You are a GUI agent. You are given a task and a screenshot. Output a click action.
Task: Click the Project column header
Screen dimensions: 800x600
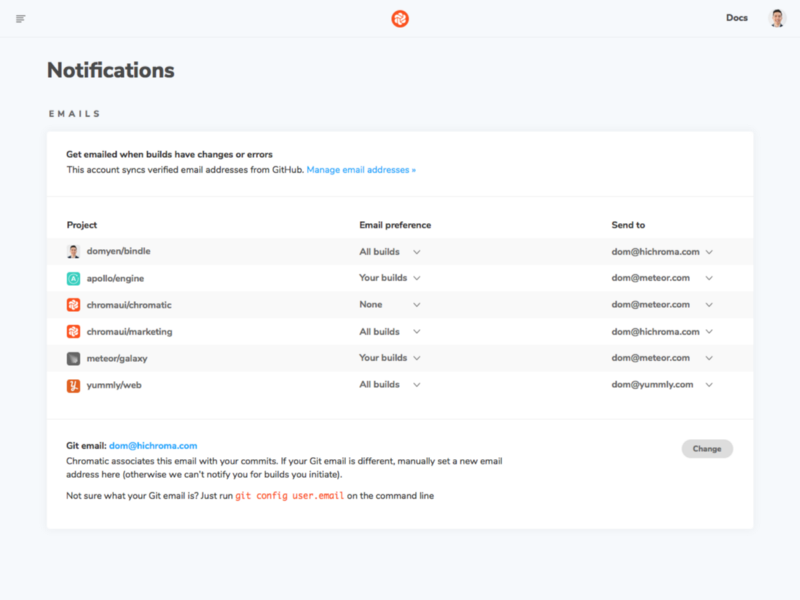pos(82,225)
